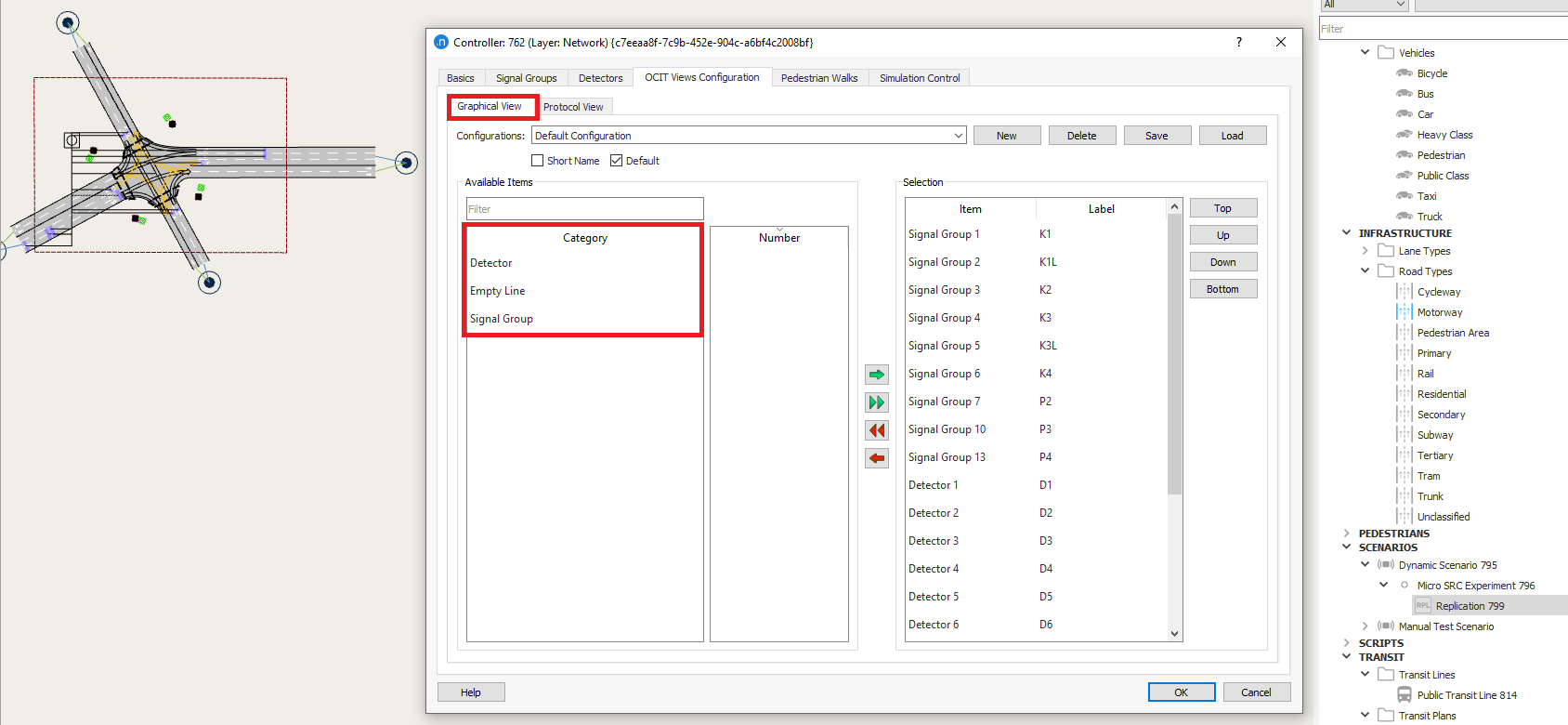Switch to the Protocol View tab
This screenshot has height=725, width=1568.
click(x=573, y=107)
